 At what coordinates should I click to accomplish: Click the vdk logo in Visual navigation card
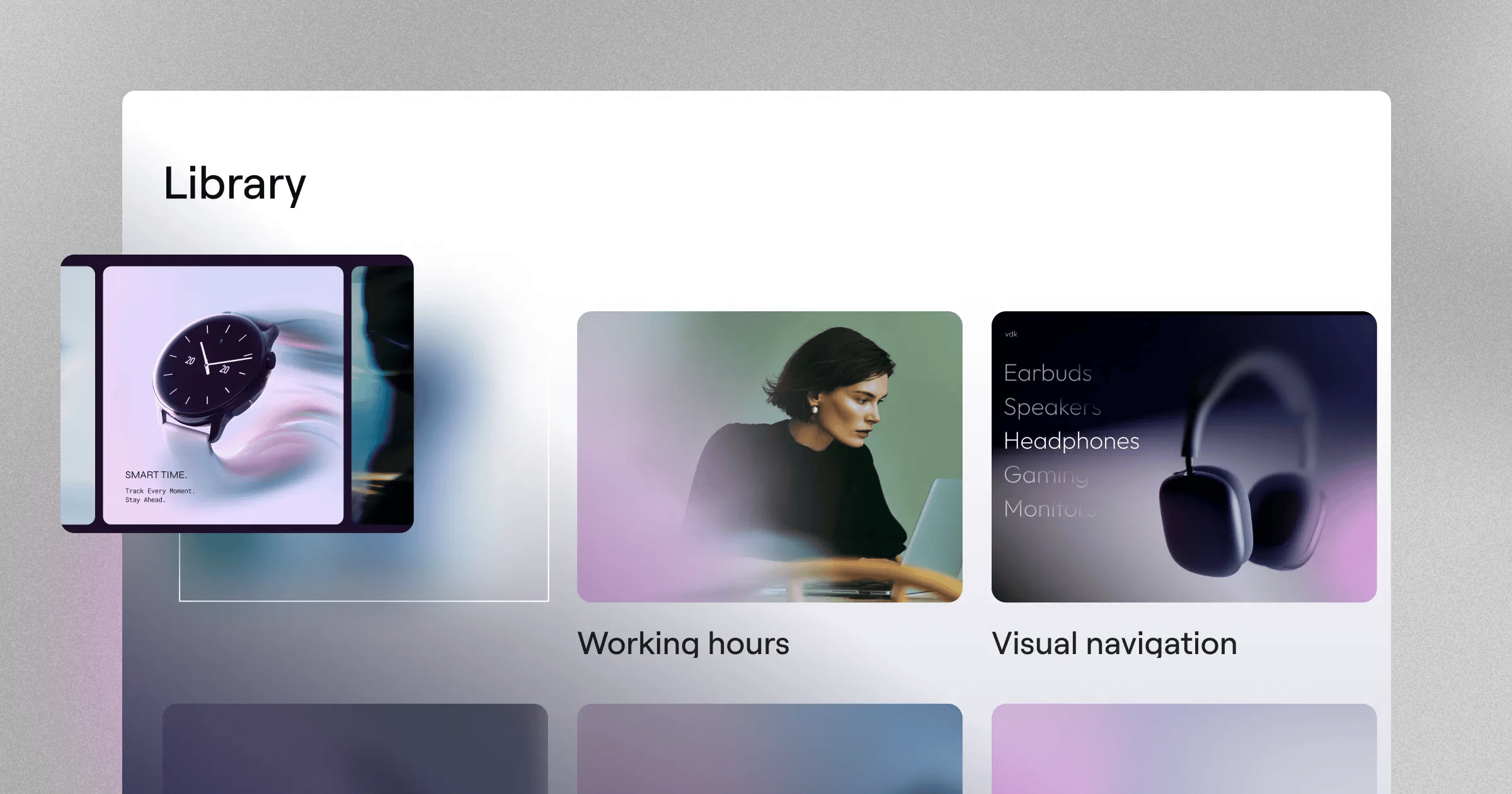(1011, 334)
